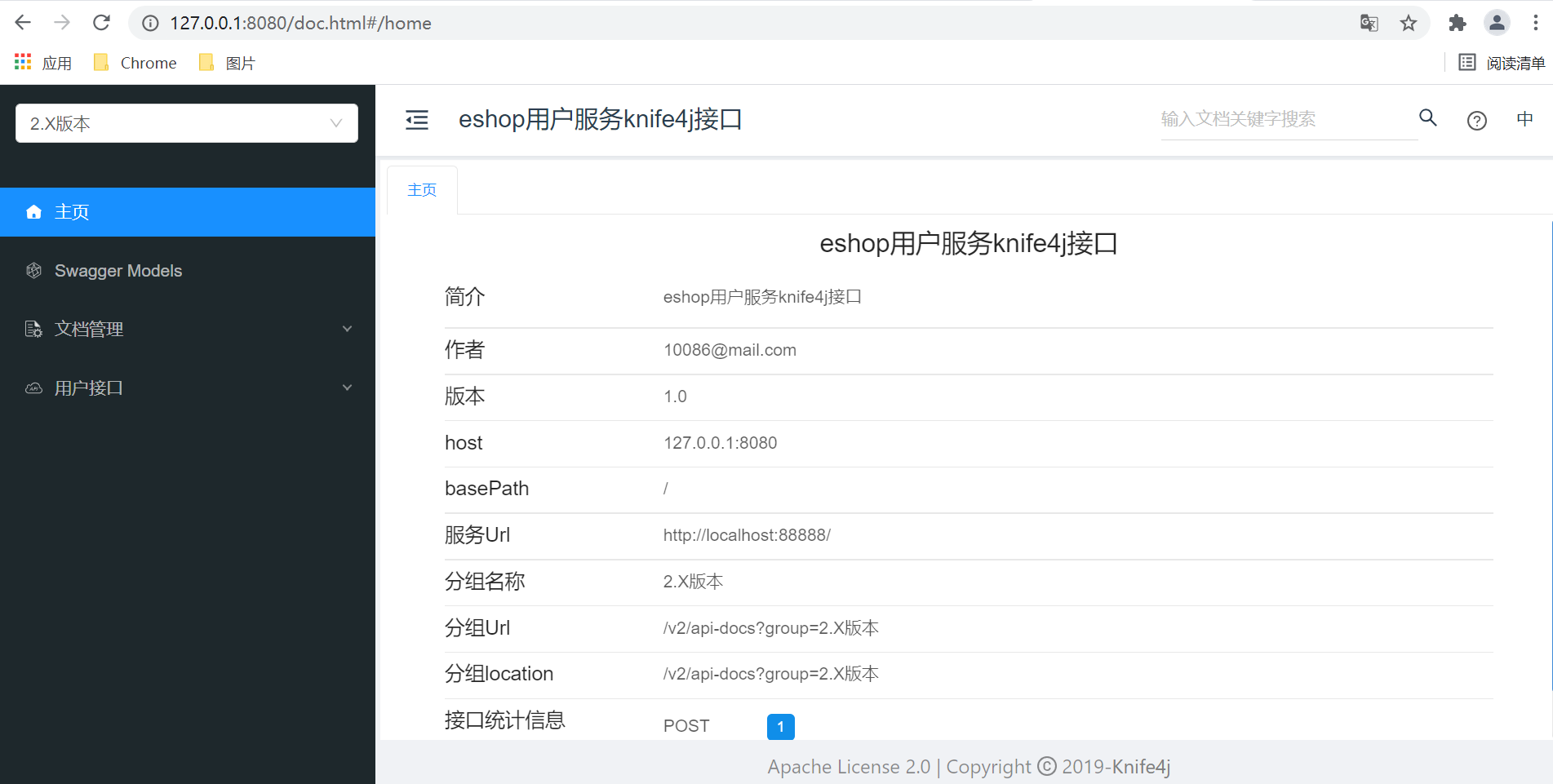This screenshot has height=784, width=1553.
Task: Click Swagger Models cube icon
Action: click(x=33, y=271)
